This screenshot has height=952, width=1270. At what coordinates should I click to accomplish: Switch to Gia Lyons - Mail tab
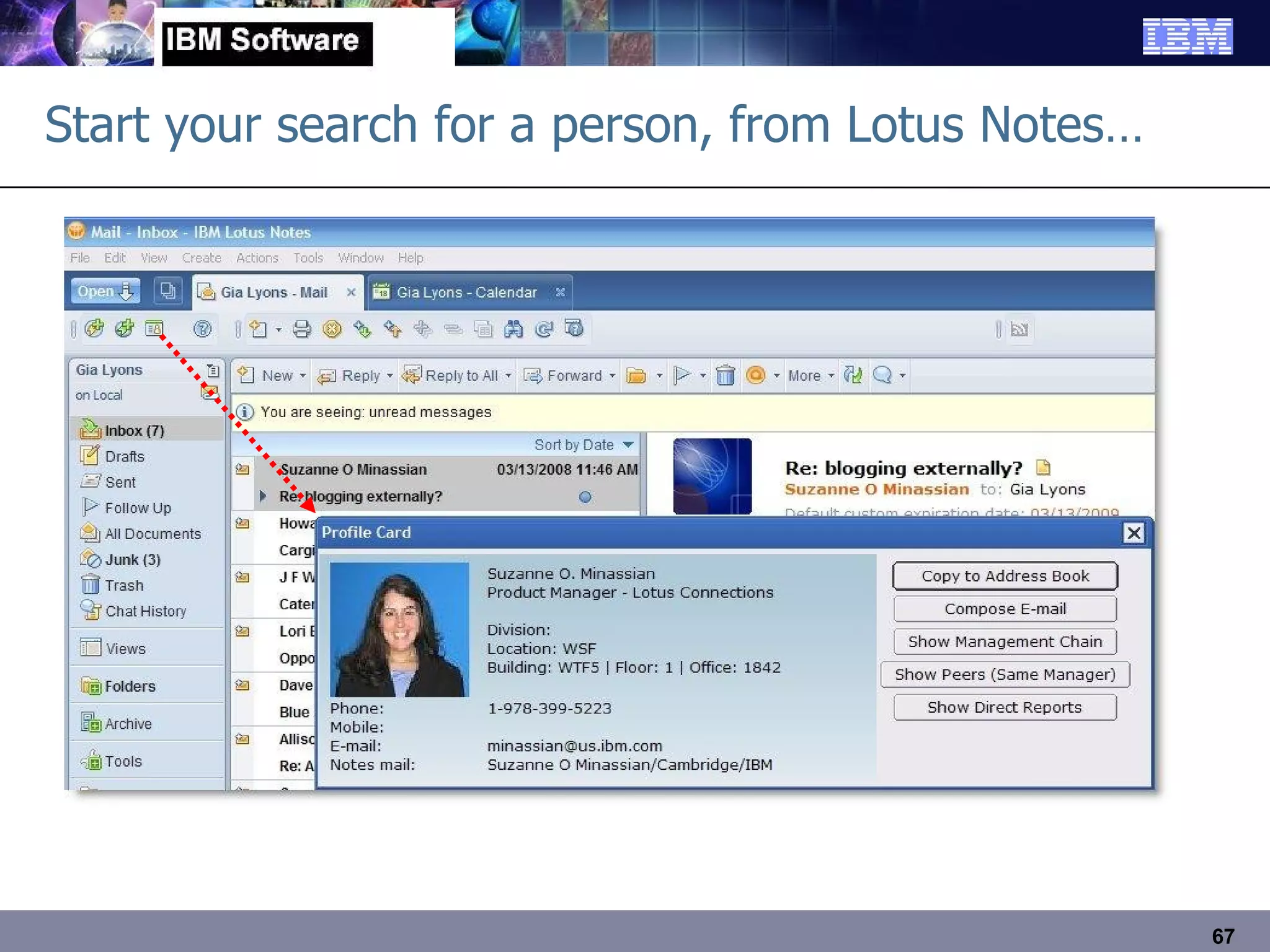[x=273, y=292]
